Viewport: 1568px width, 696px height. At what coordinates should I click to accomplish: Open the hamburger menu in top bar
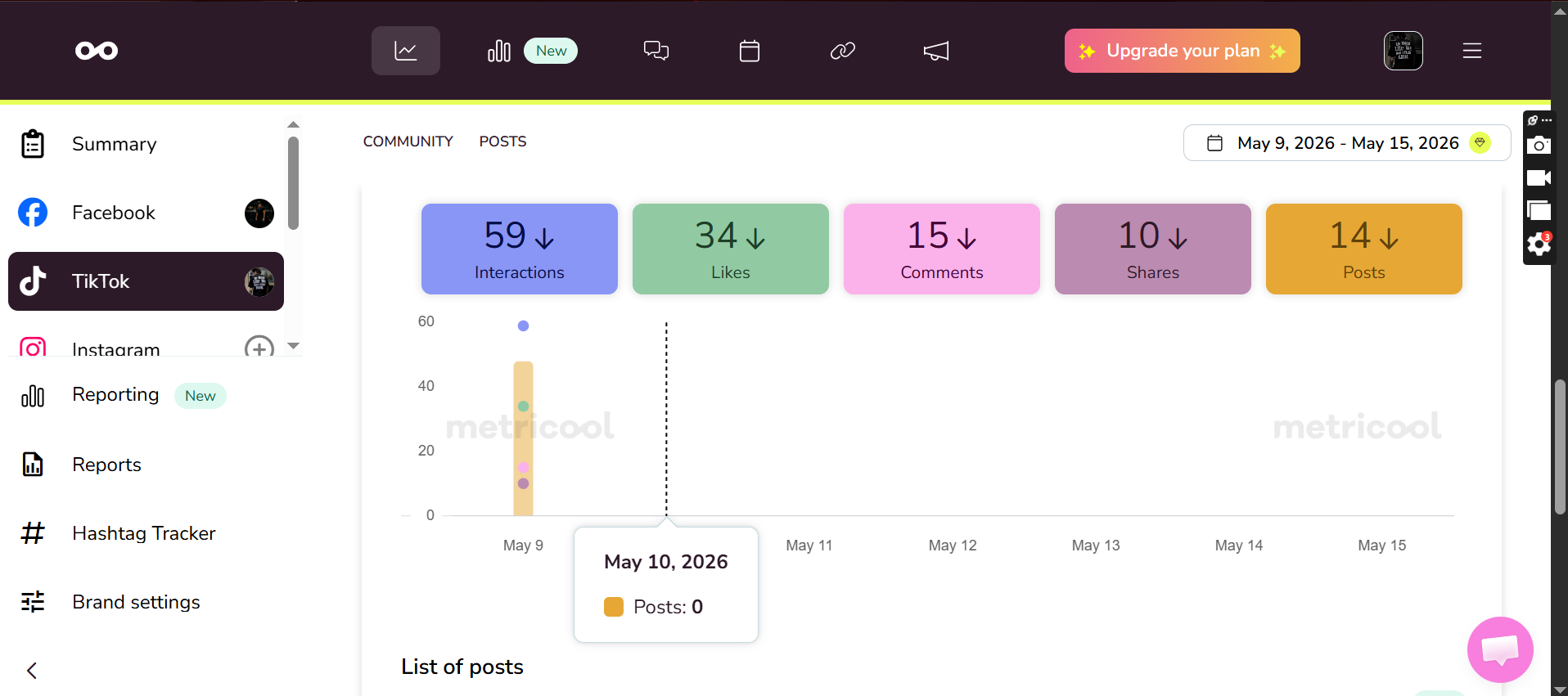[1472, 51]
